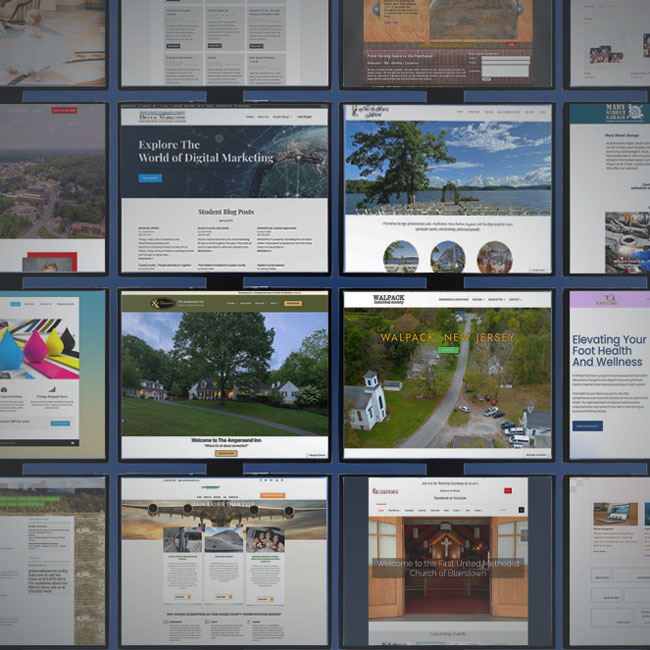The height and width of the screenshot is (650, 650).
Task: Open the Mary Street Garage website thumbnail
Action: [x=607, y=188]
